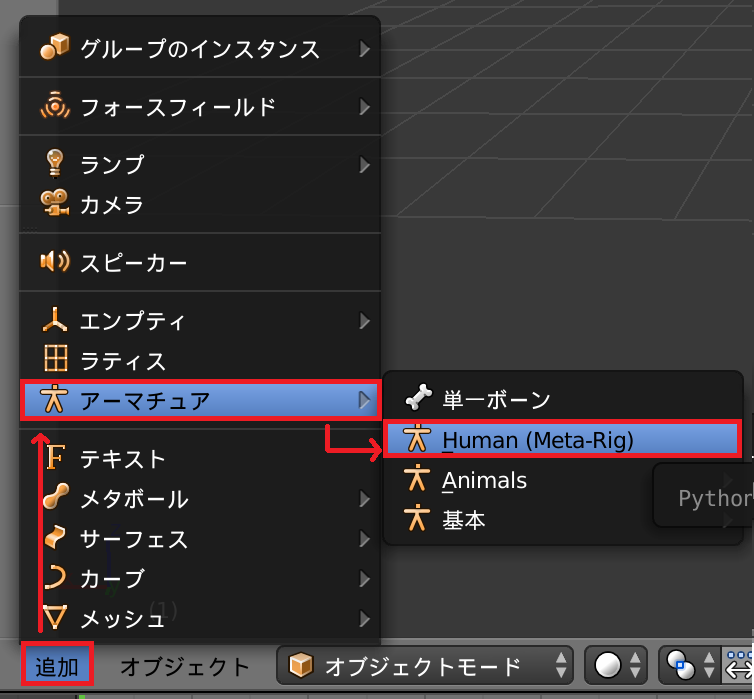Open the オブジェクトモード mode dropdown
The image size is (754, 699).
[x=425, y=666]
